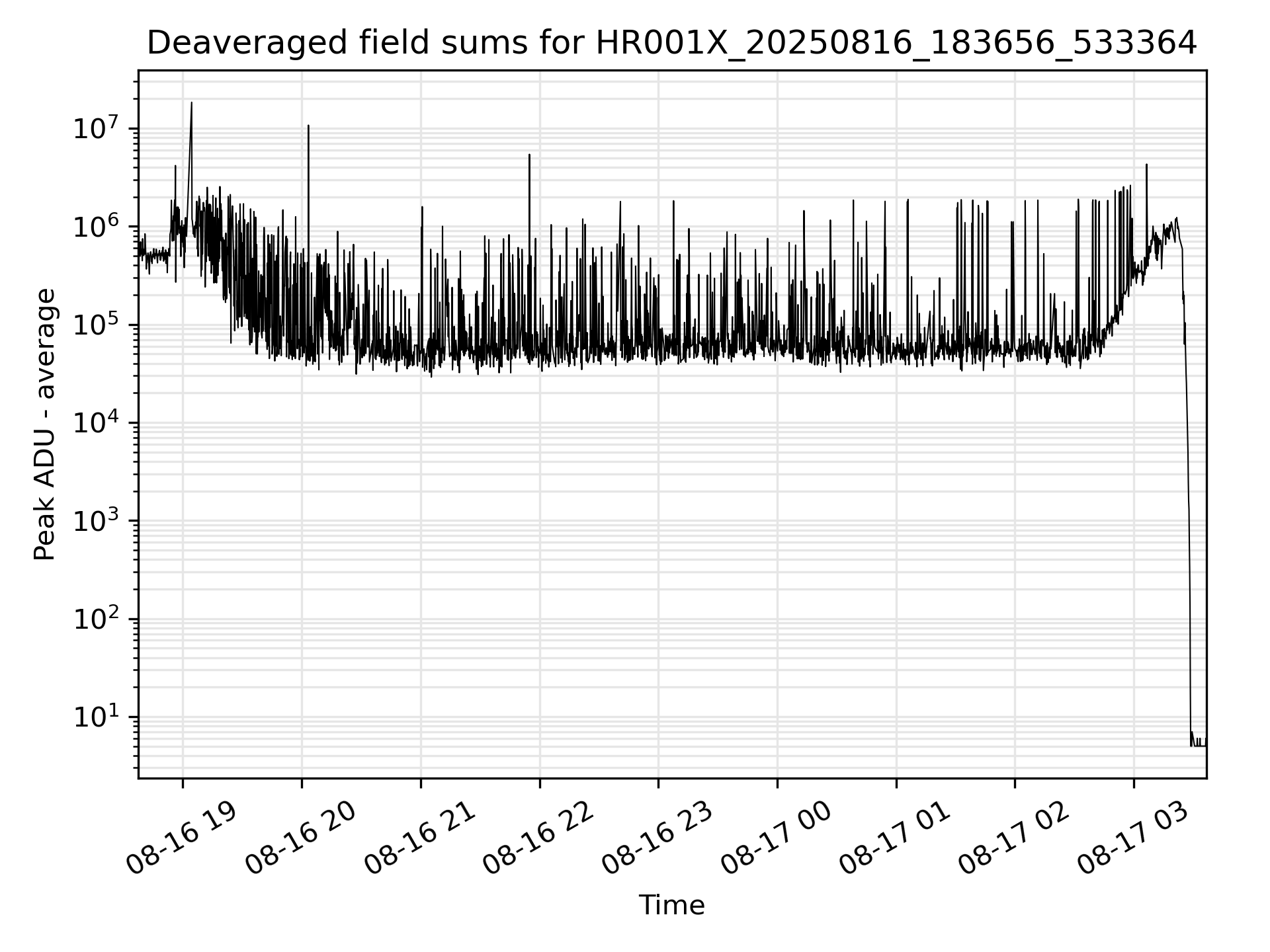Image resolution: width=1270 pixels, height=952 pixels.
Task: Click the plot title text
Action: tap(671, 44)
